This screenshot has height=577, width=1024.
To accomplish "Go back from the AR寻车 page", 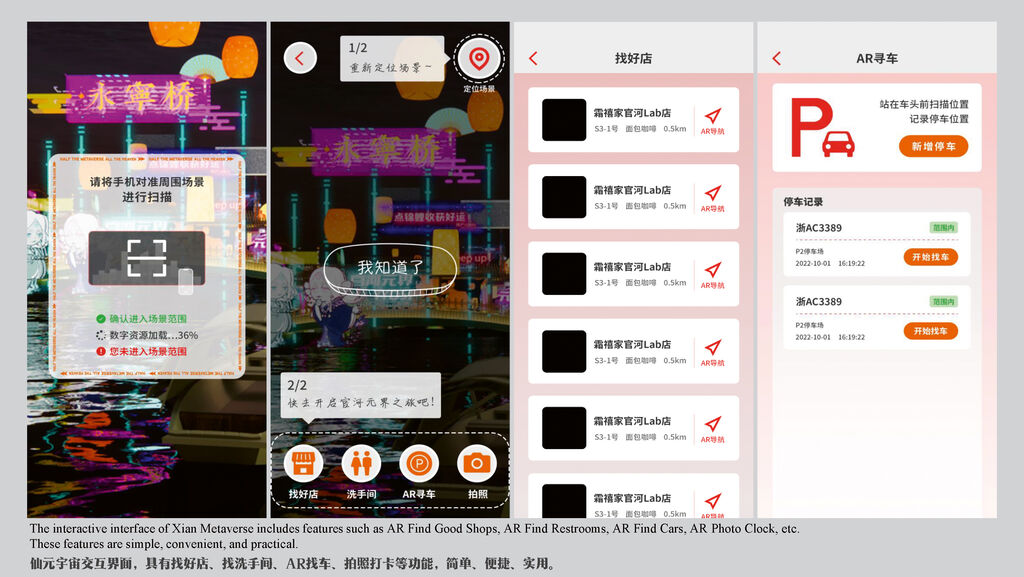I will tap(777, 59).
